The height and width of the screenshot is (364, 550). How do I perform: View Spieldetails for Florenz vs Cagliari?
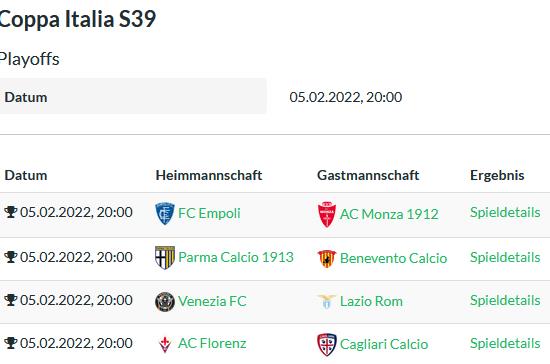pyautogui.click(x=505, y=343)
